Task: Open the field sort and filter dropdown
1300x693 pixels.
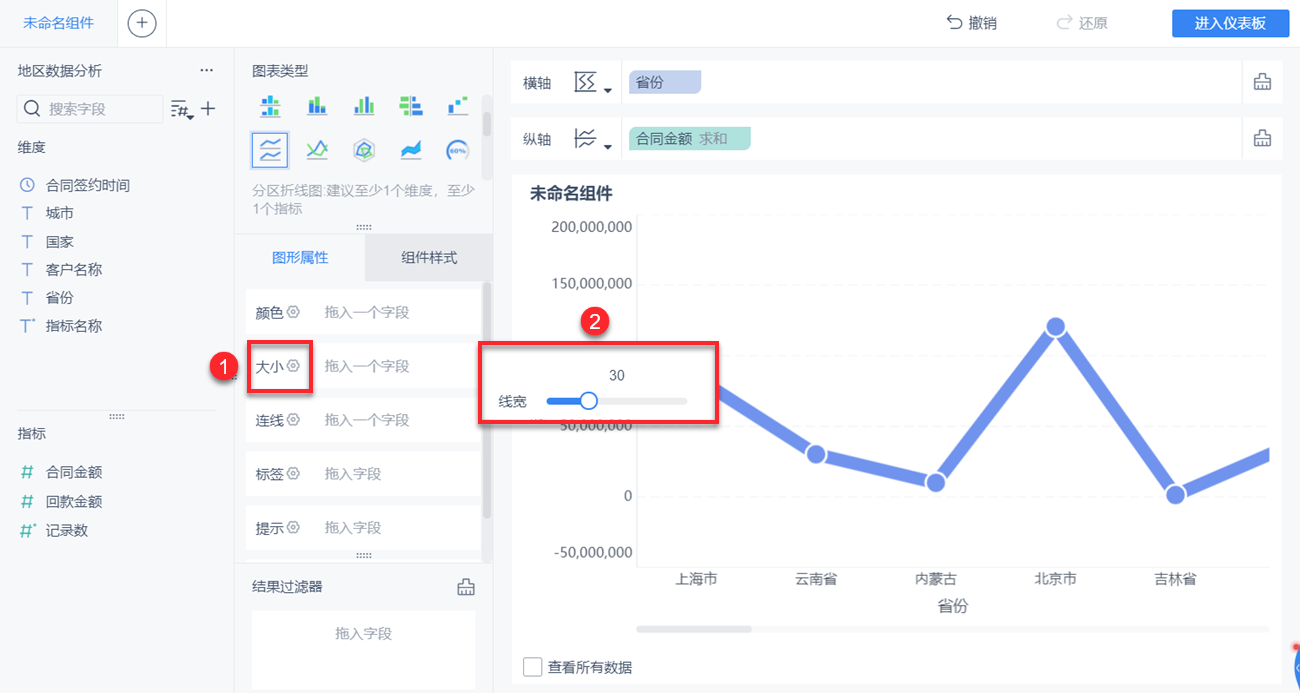Action: pos(182,109)
